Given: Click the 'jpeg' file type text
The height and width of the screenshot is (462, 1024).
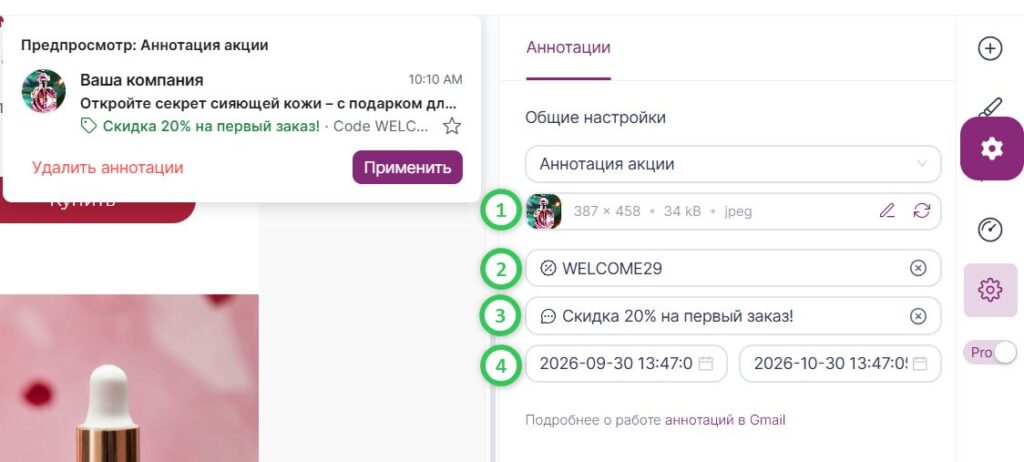Looking at the screenshot, I should 738,212.
